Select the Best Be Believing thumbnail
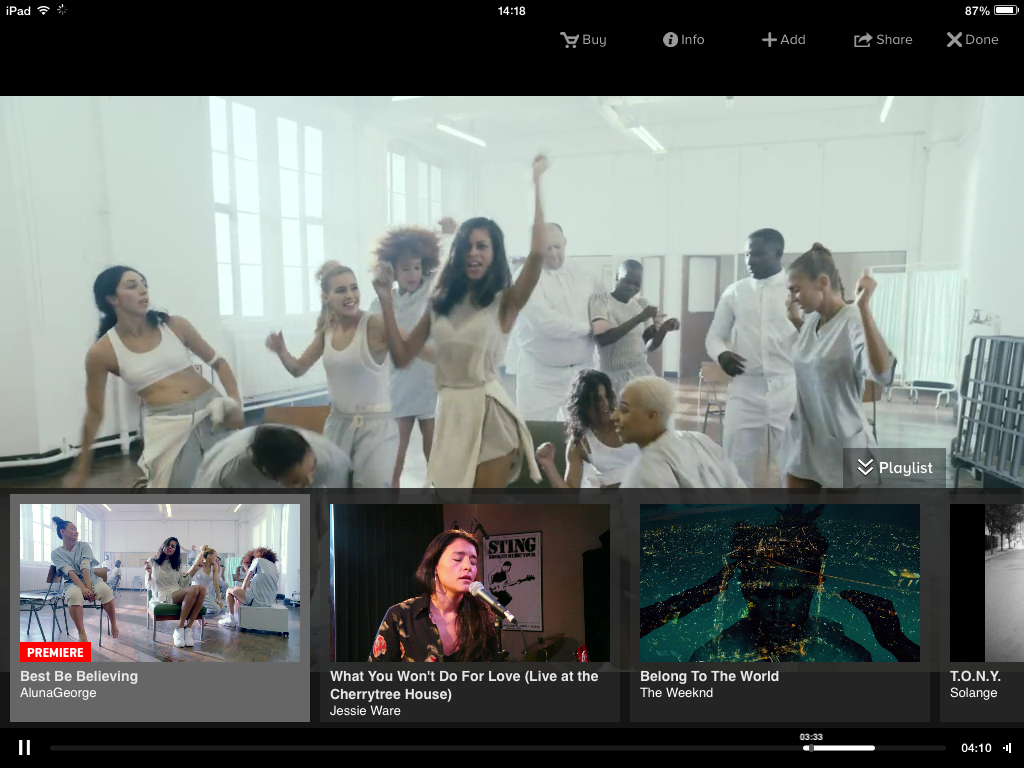The image size is (1024, 768). click(x=160, y=583)
